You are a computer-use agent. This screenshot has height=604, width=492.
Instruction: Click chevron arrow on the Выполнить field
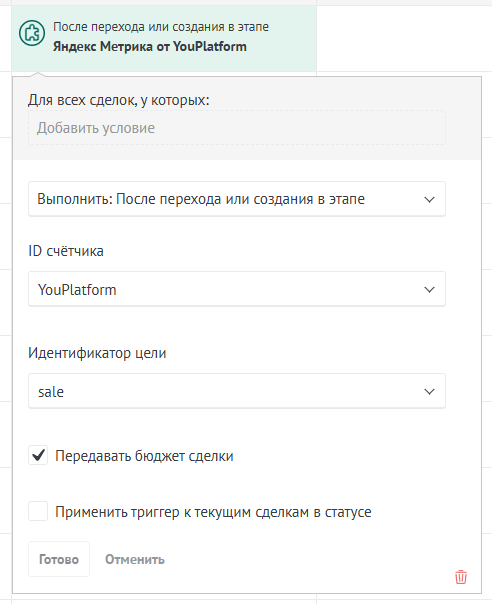coord(429,200)
